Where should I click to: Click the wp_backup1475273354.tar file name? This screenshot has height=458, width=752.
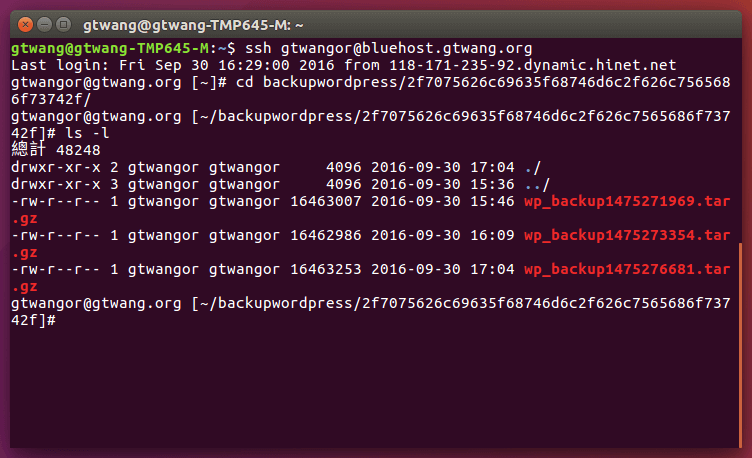pos(627,235)
